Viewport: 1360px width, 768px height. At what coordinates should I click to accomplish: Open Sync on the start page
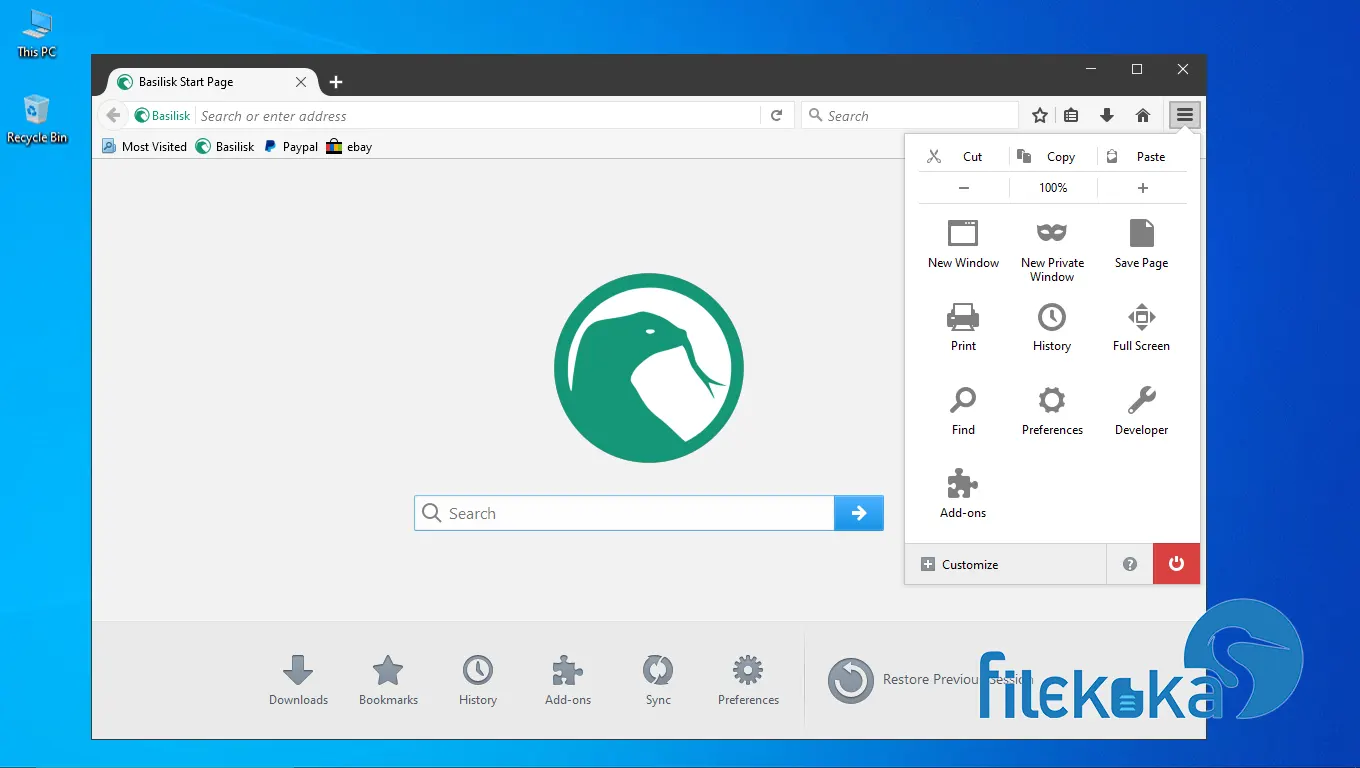[x=658, y=680]
